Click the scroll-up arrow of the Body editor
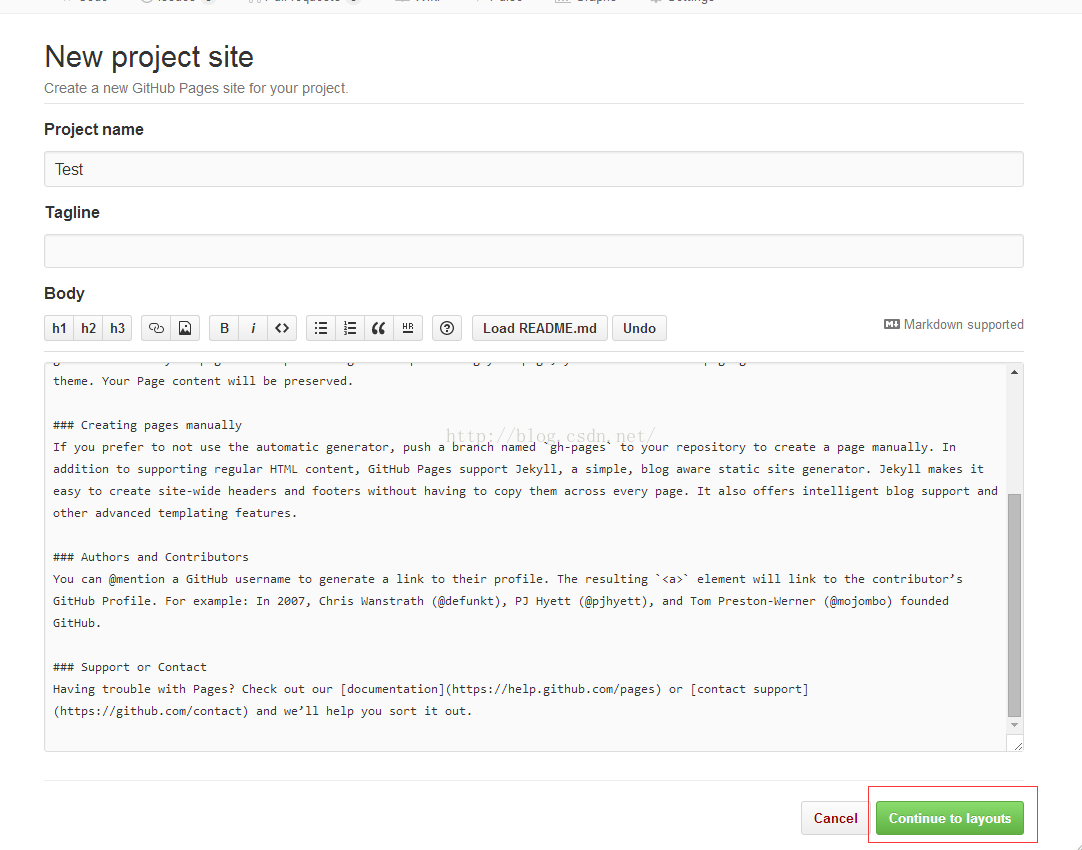Viewport: 1082px width, 850px height. tap(1014, 373)
